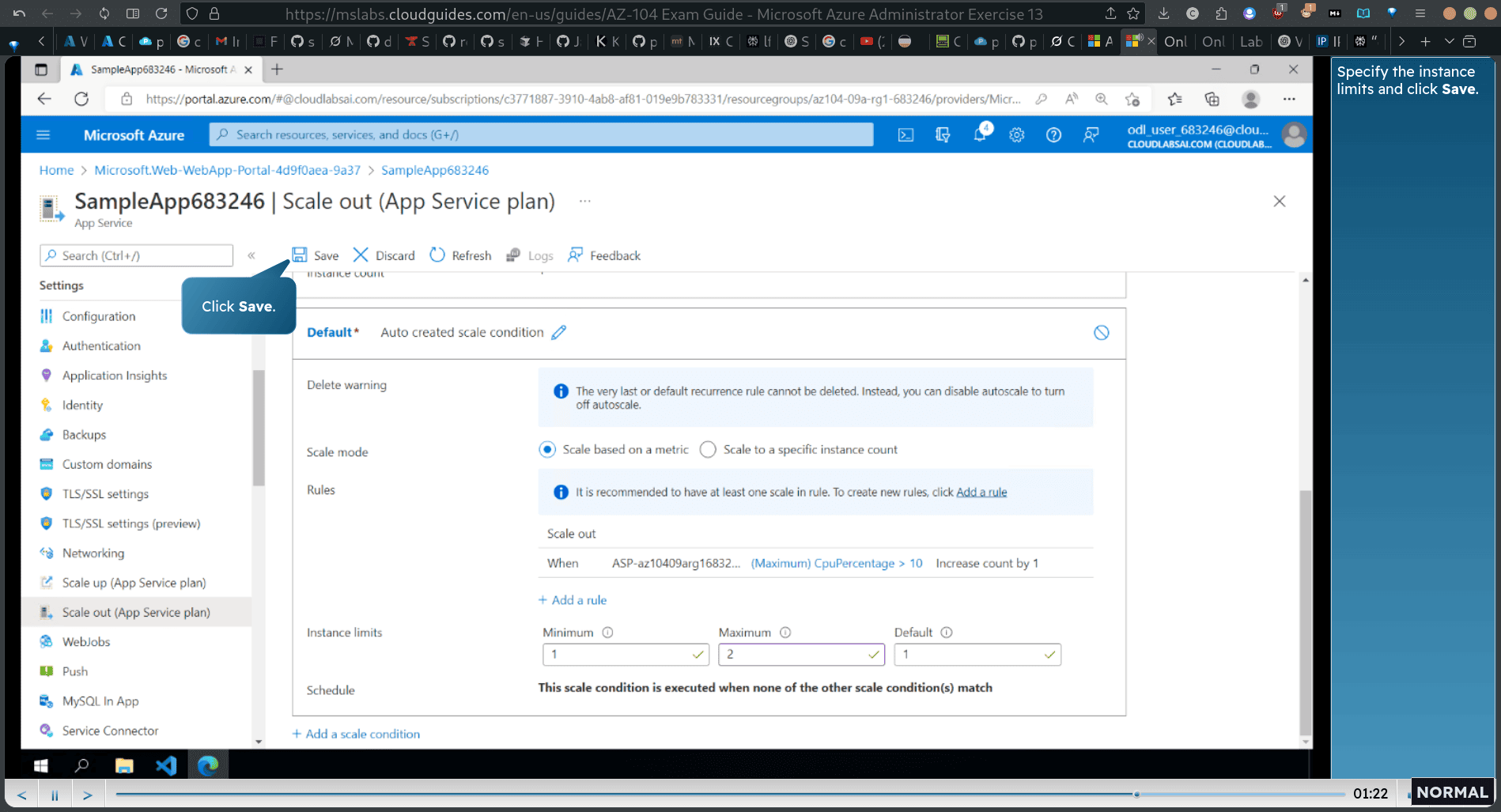The image size is (1501, 812).
Task: Open Application Insights settings
Action: point(115,376)
